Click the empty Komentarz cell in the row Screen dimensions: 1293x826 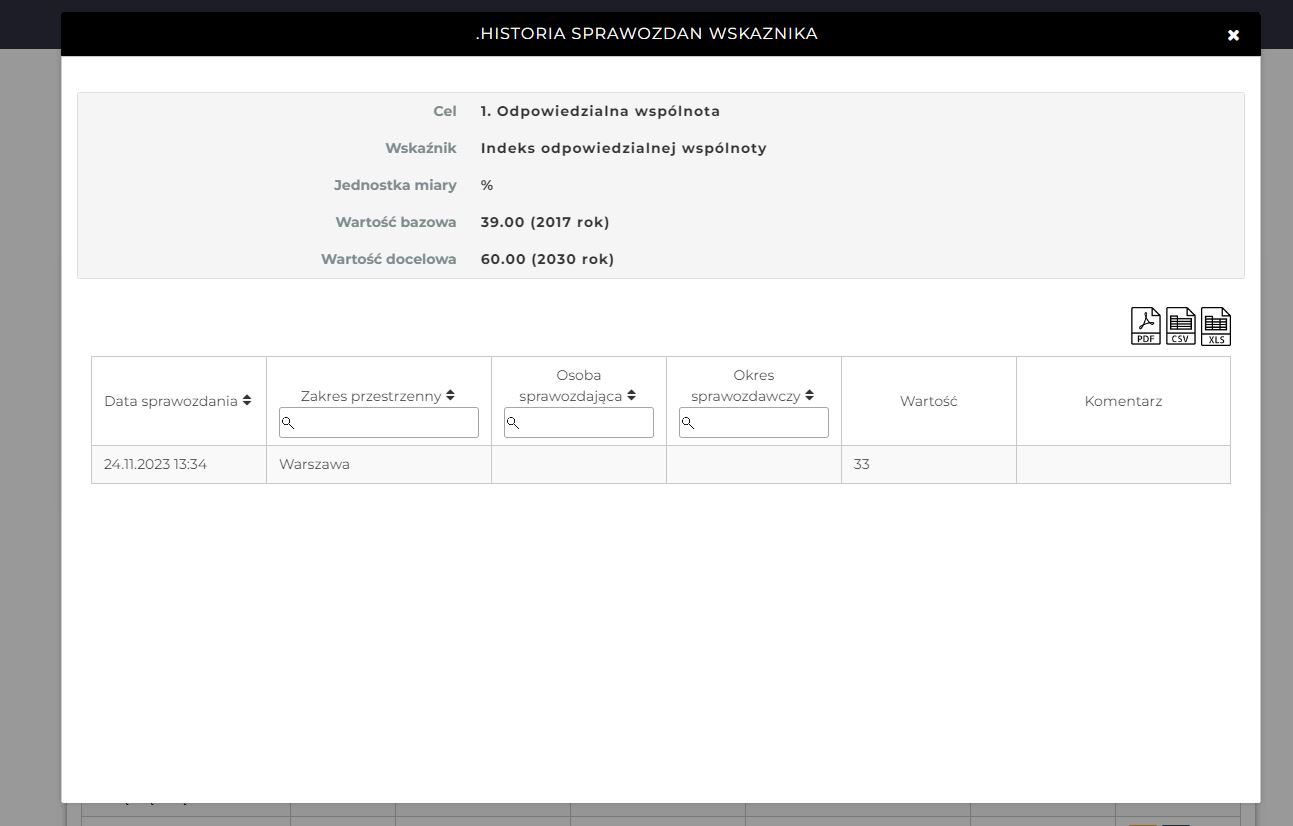point(1123,464)
